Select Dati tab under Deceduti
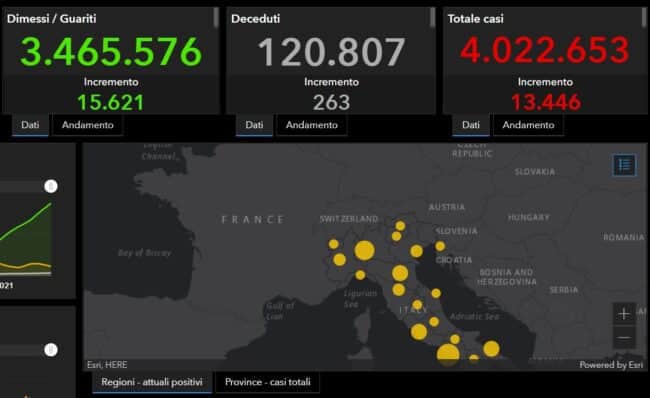The width and height of the screenshot is (650, 398). [x=254, y=125]
